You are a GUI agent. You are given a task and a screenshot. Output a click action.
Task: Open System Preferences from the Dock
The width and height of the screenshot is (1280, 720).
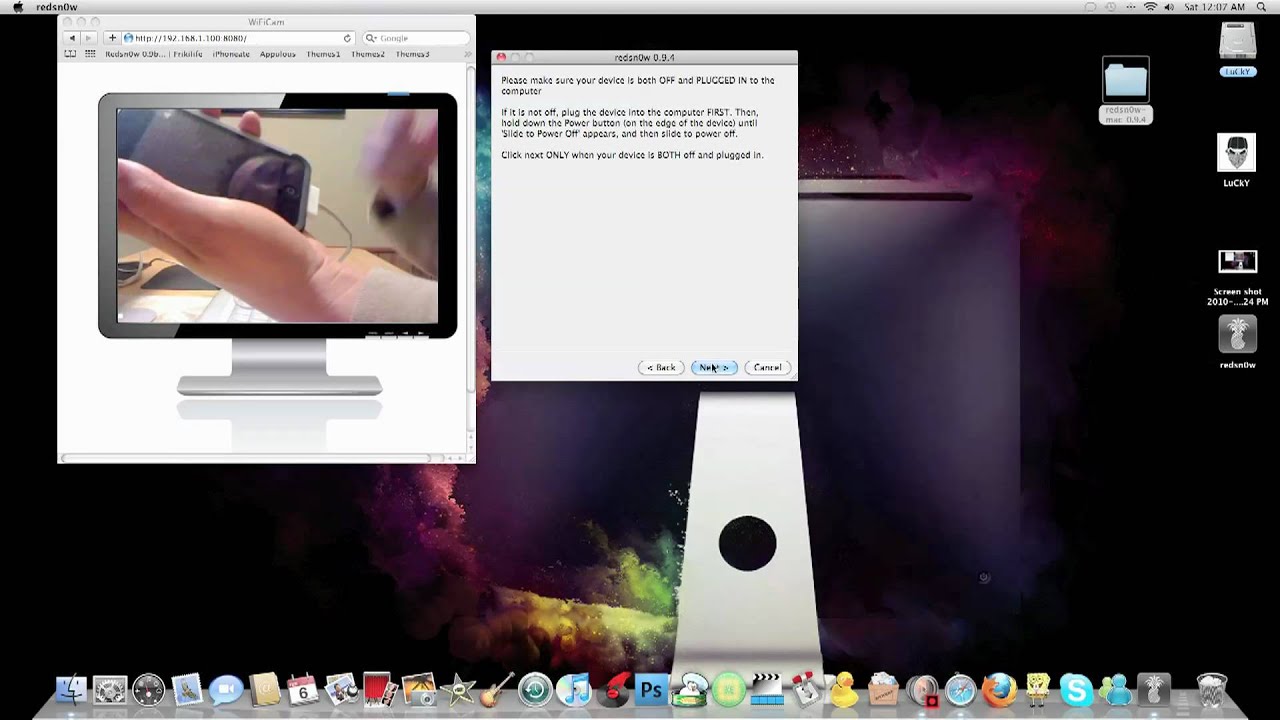coord(110,689)
